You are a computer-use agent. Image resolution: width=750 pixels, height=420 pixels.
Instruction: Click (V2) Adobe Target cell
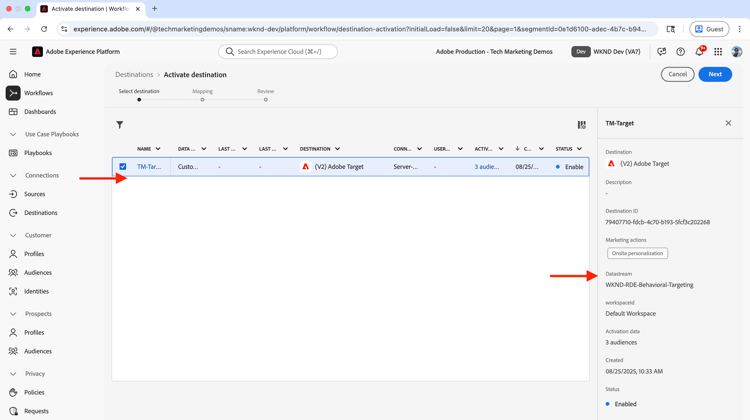339,166
